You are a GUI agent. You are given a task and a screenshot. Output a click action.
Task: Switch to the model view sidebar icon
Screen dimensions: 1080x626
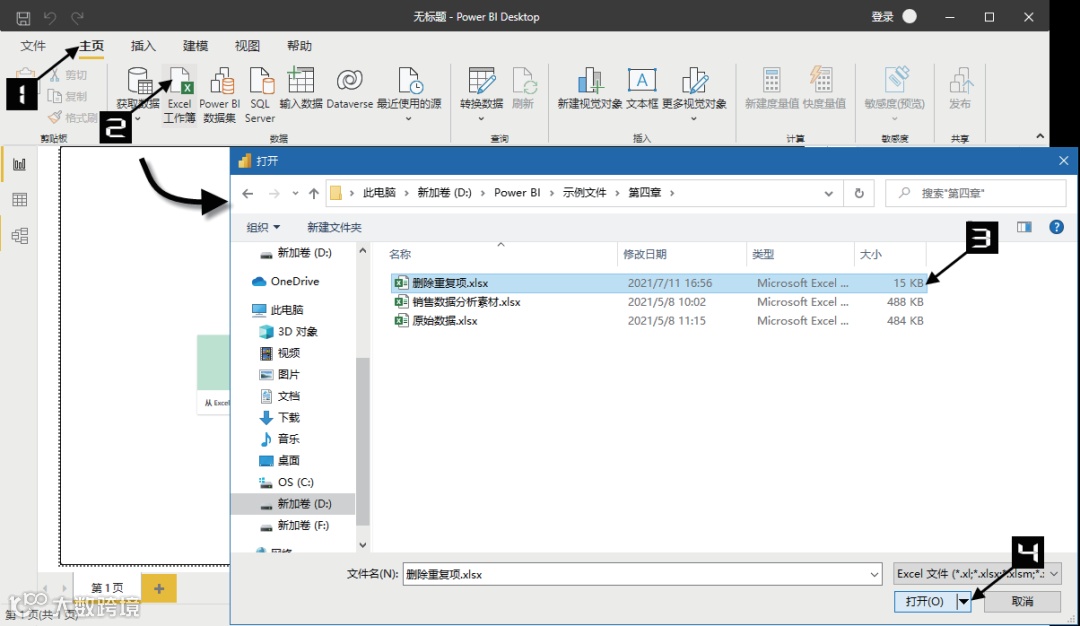tap(20, 236)
